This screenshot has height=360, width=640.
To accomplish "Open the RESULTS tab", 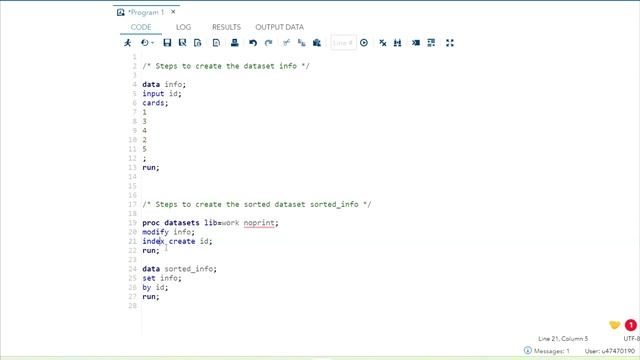I will (x=226, y=27).
